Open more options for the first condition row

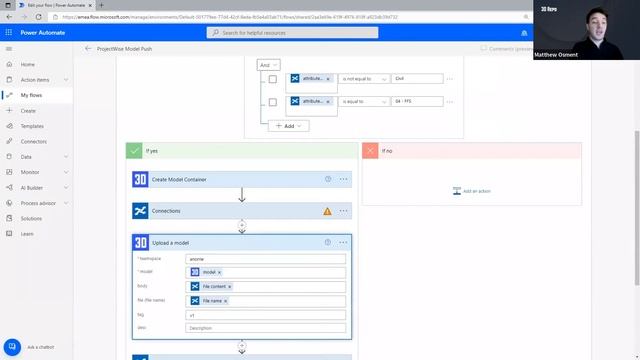tap(450, 79)
